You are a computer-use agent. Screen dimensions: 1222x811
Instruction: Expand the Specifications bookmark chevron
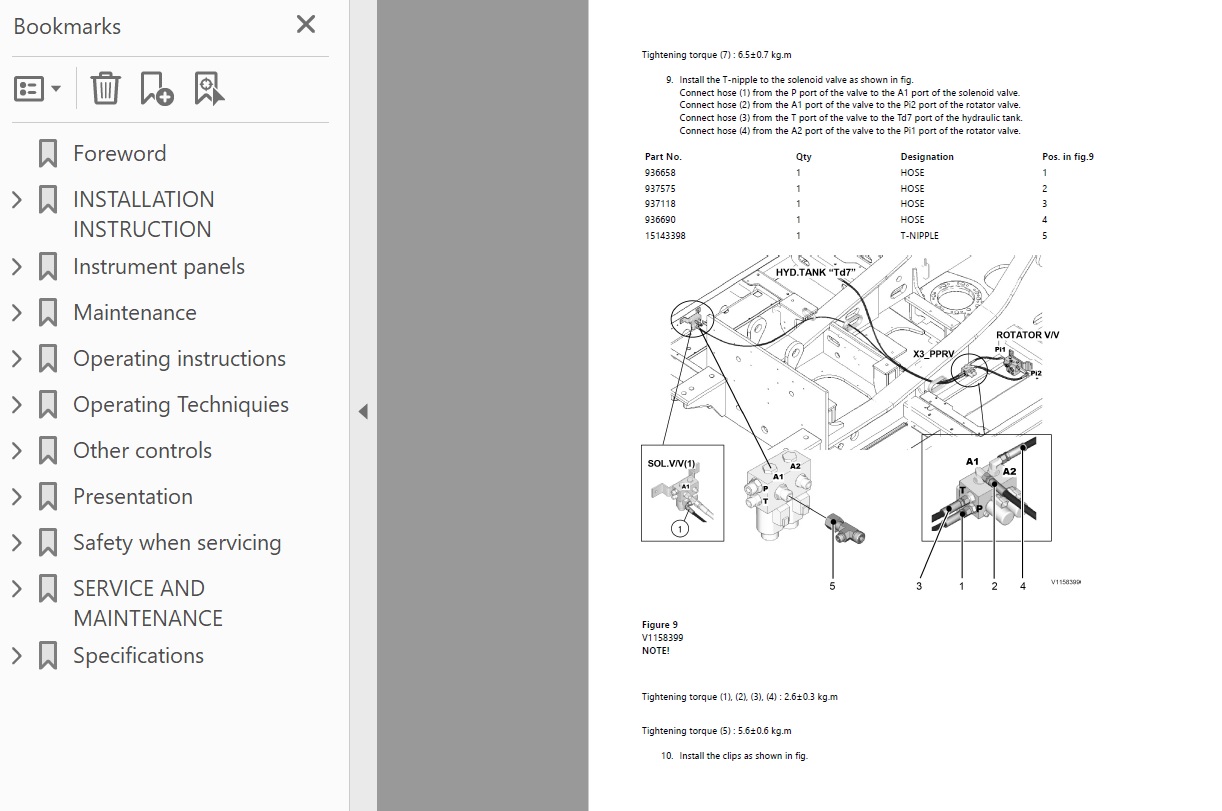pos(16,656)
